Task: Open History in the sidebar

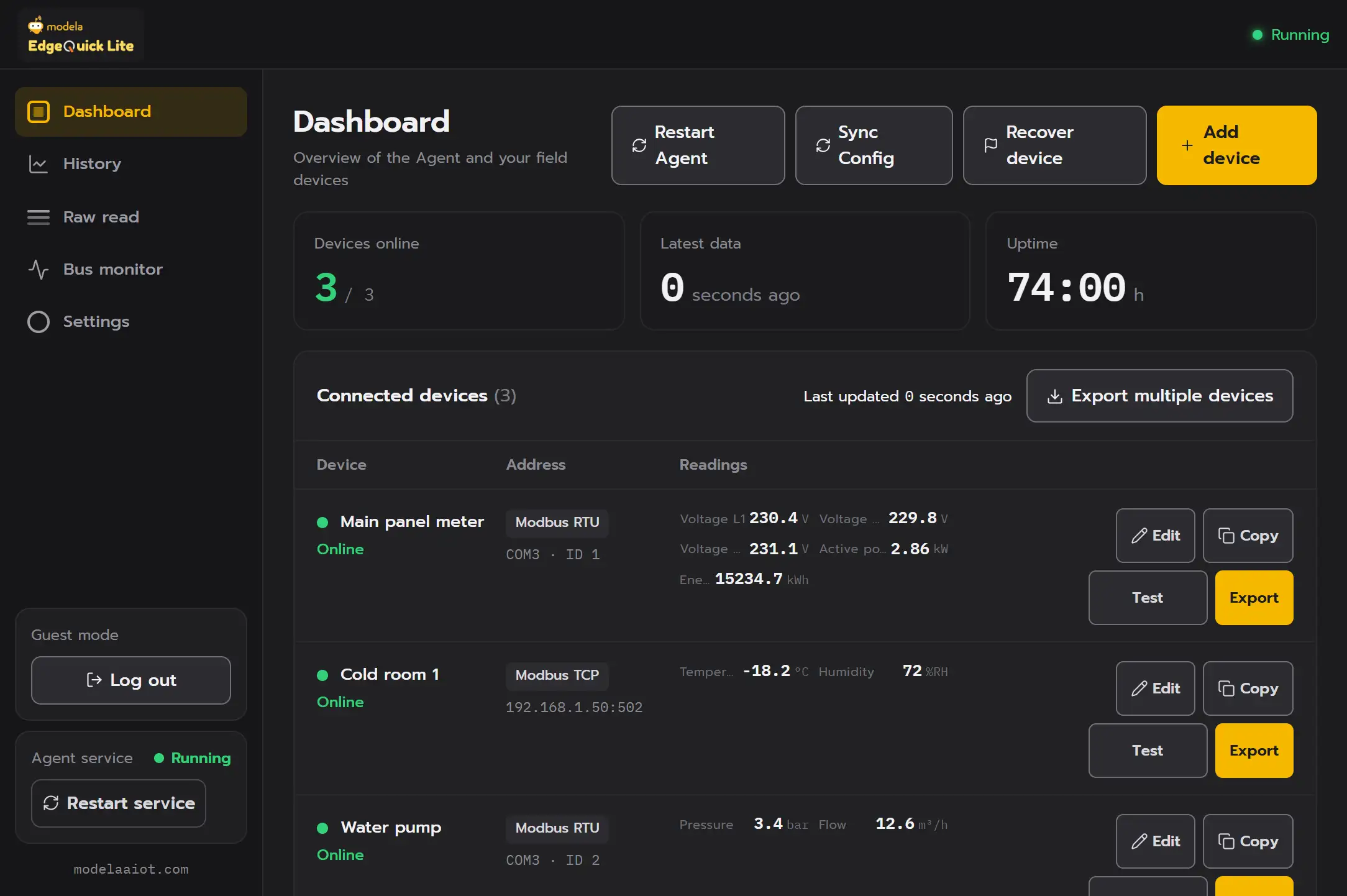Action: tap(131, 164)
